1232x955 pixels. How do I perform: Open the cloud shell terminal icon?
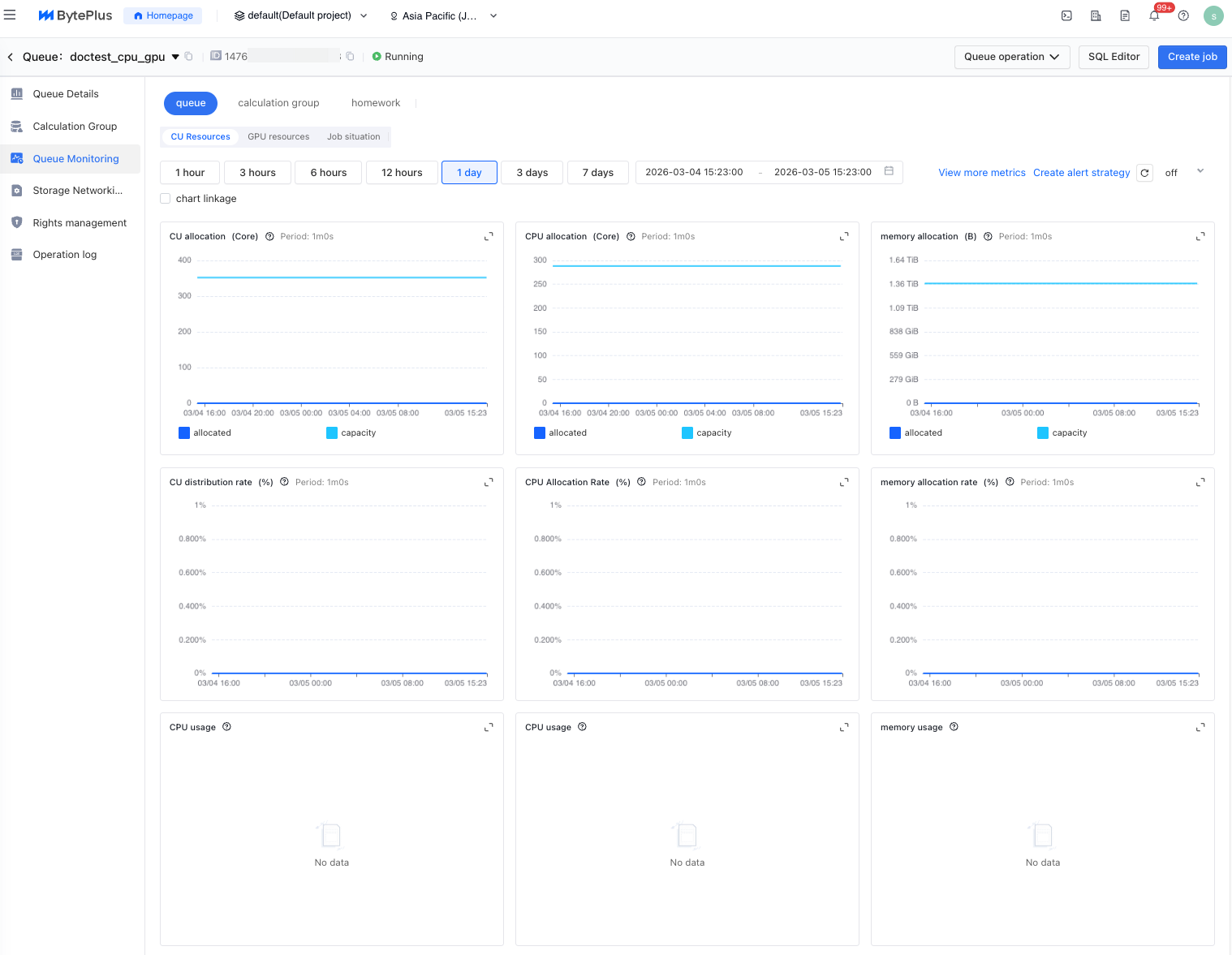coord(1066,15)
